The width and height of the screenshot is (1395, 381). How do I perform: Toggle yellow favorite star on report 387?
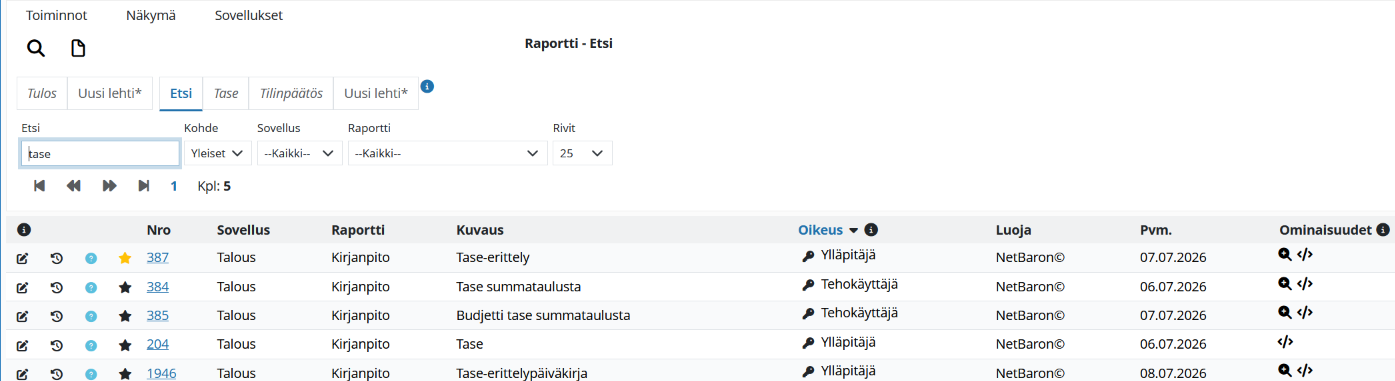125,258
